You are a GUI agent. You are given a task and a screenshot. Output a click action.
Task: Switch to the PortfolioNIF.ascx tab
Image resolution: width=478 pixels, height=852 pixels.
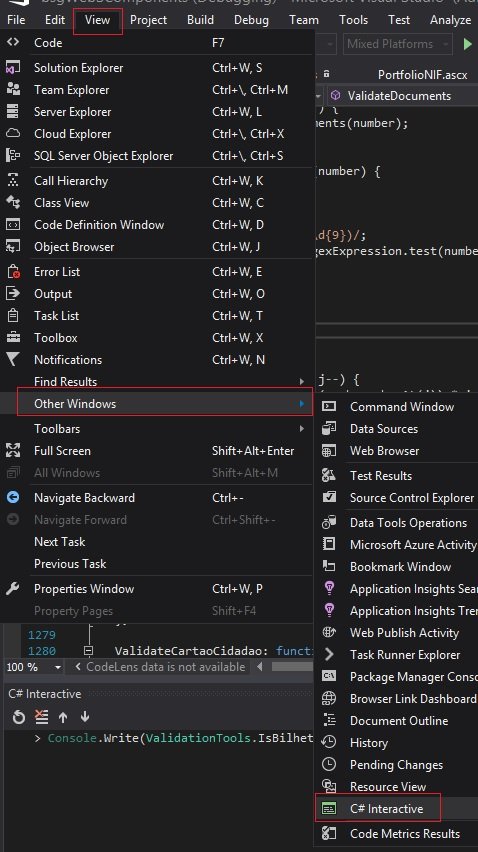point(423,74)
